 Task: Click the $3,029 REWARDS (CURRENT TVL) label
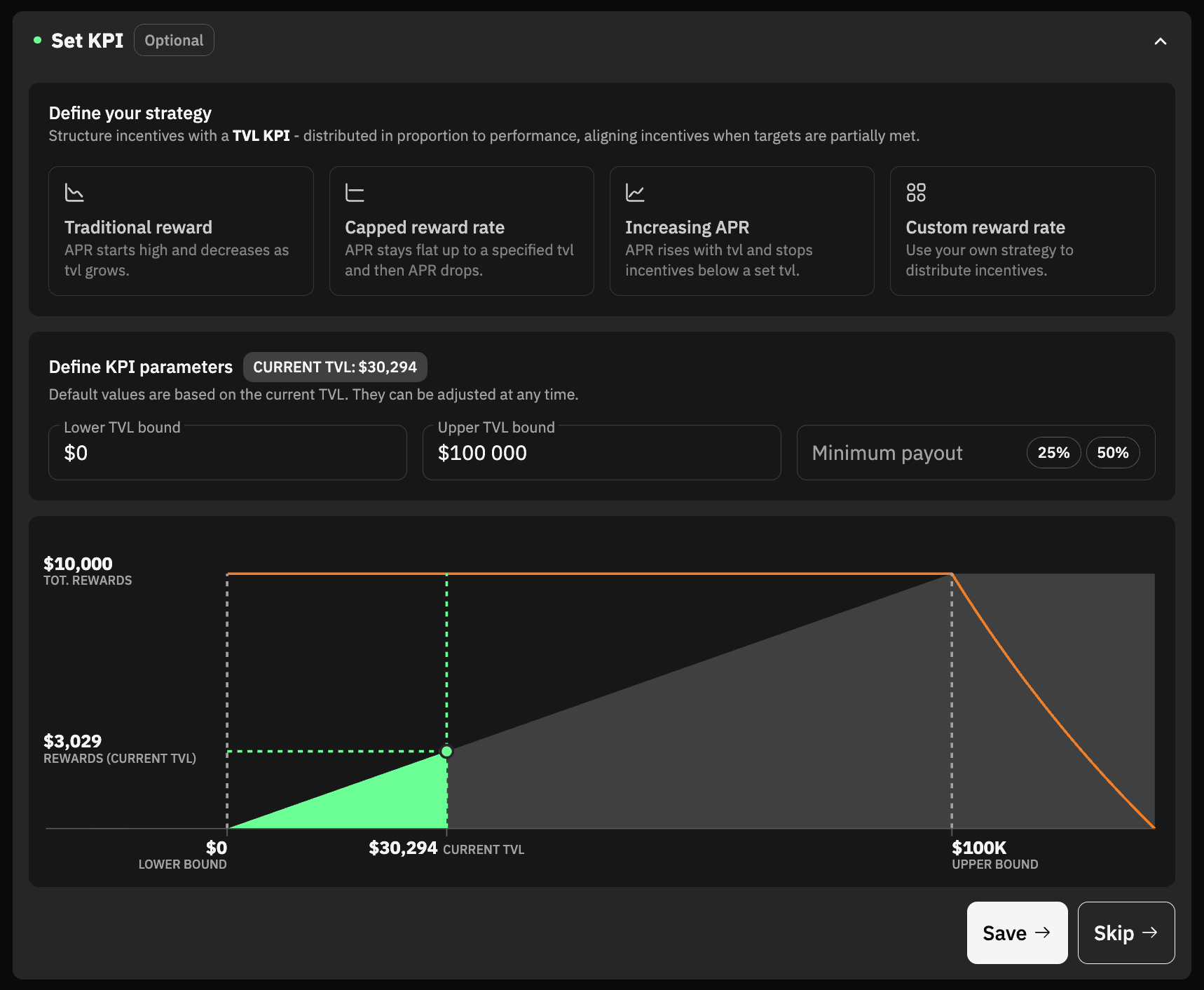click(x=120, y=749)
